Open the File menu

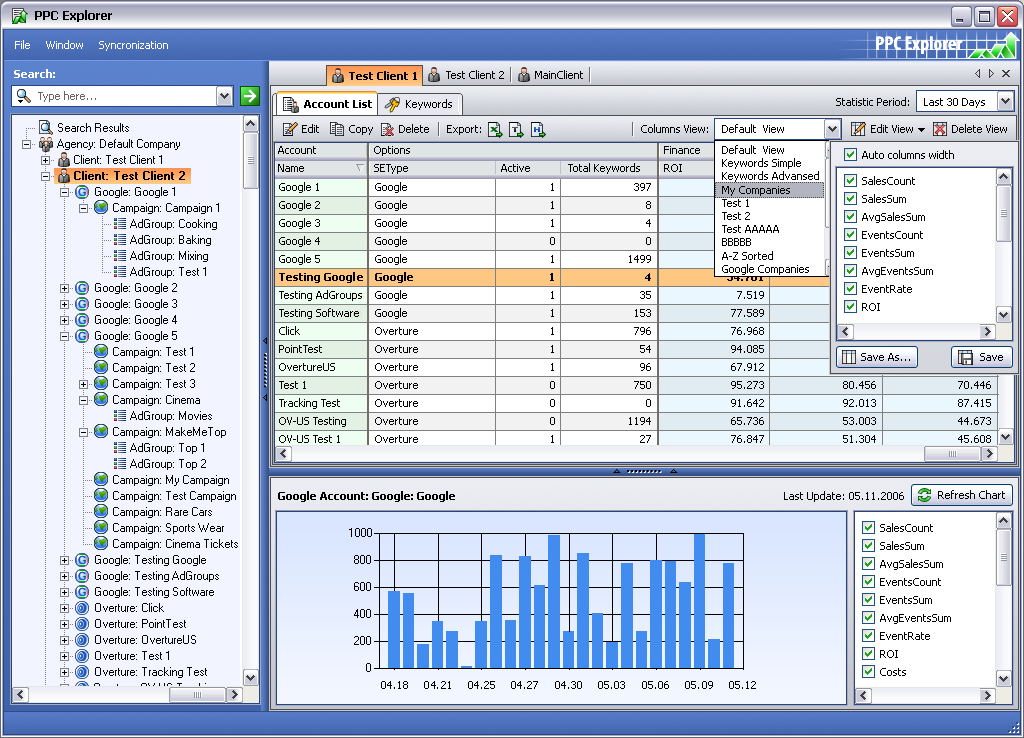[22, 45]
